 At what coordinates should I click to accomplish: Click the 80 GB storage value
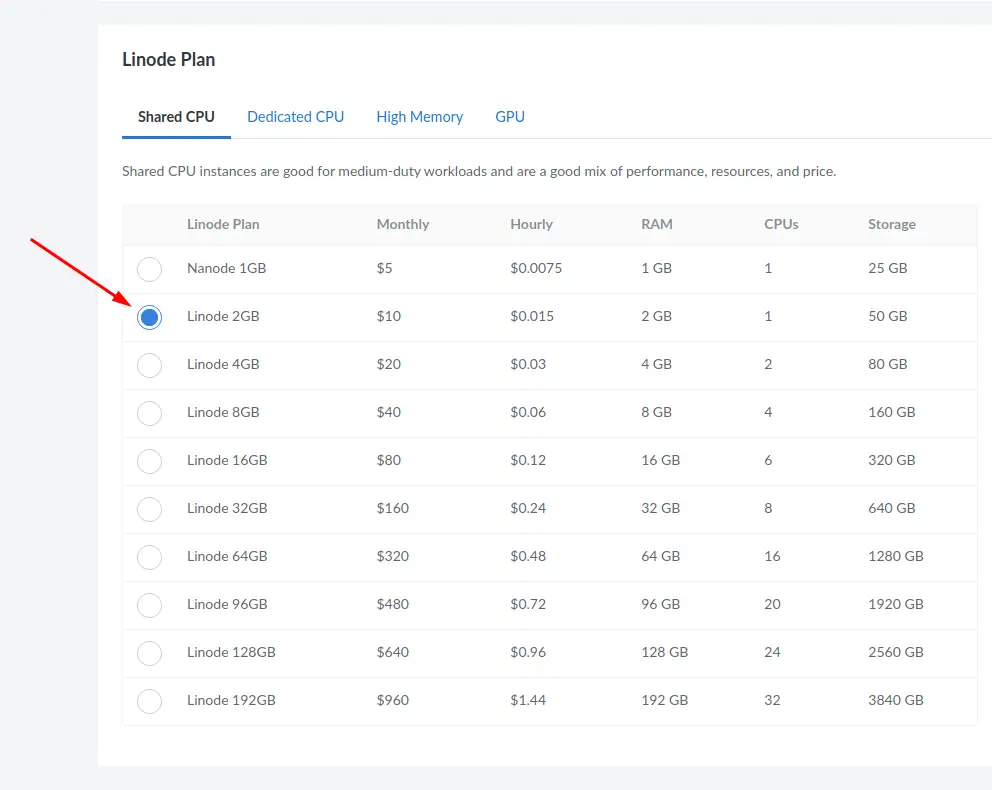[888, 364]
